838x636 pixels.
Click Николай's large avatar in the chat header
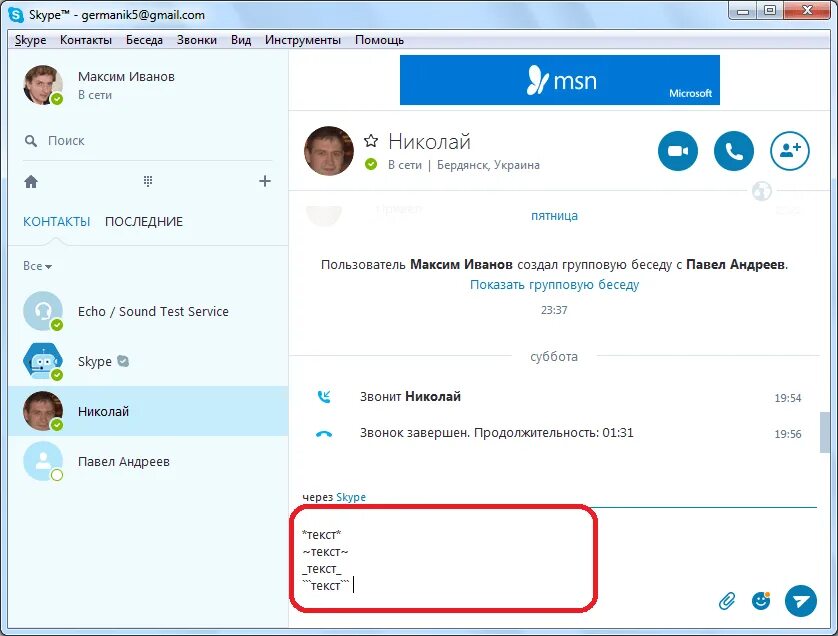click(x=329, y=151)
